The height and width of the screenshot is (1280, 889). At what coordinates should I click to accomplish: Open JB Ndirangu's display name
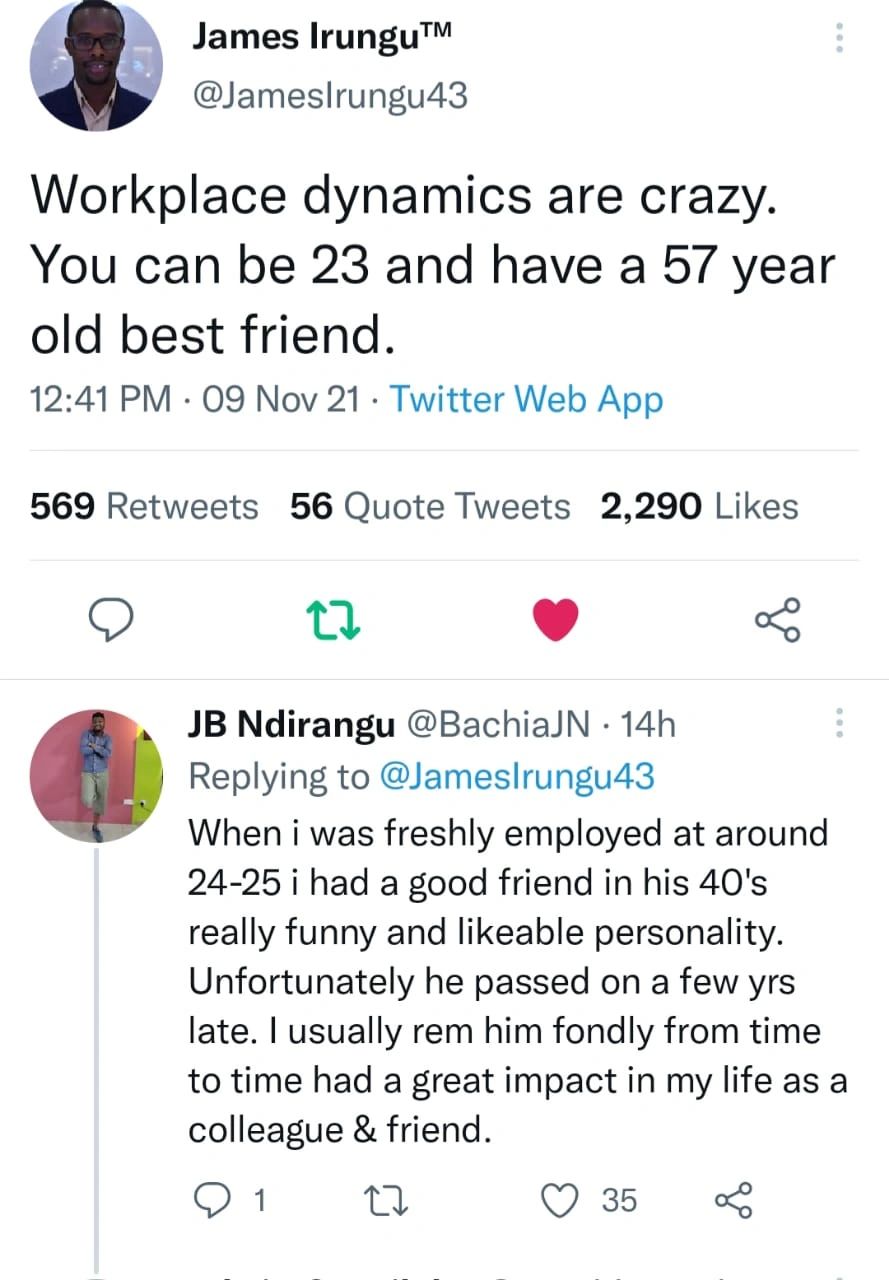[290, 724]
